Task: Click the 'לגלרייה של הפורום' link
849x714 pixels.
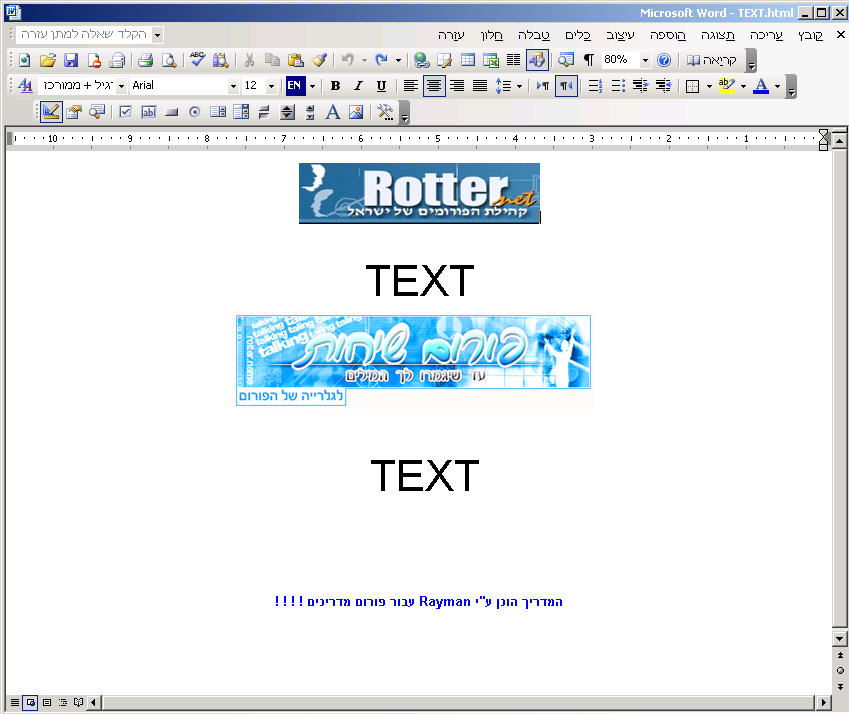Action: point(291,397)
